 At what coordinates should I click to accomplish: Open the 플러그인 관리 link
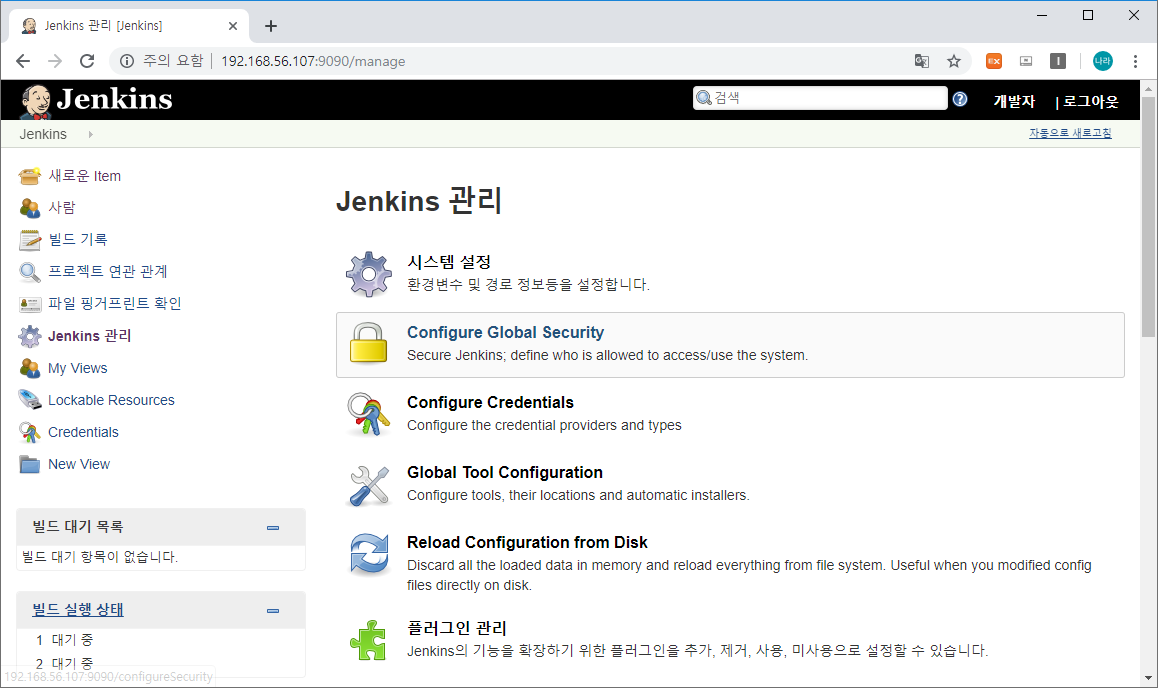tap(457, 628)
